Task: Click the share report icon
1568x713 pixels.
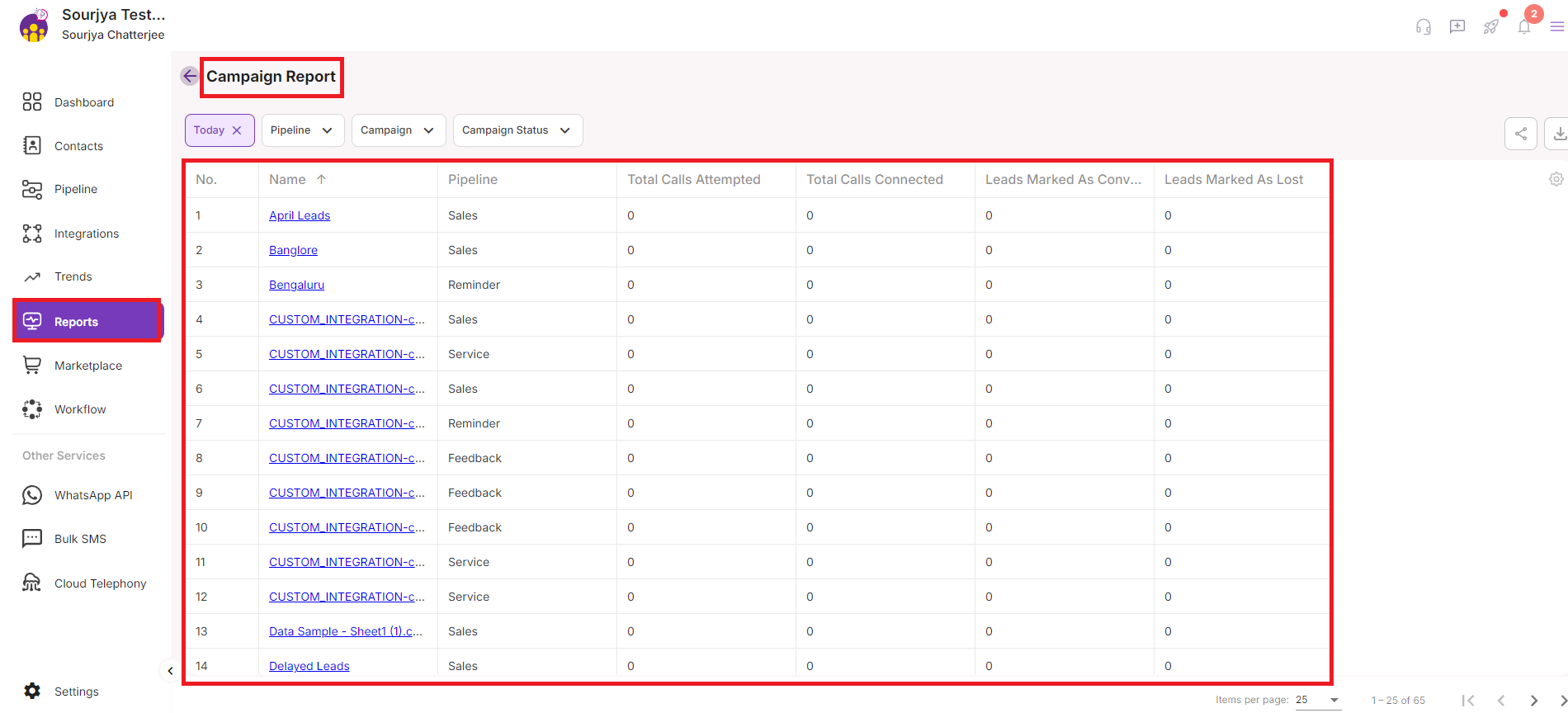Action: tap(1520, 134)
